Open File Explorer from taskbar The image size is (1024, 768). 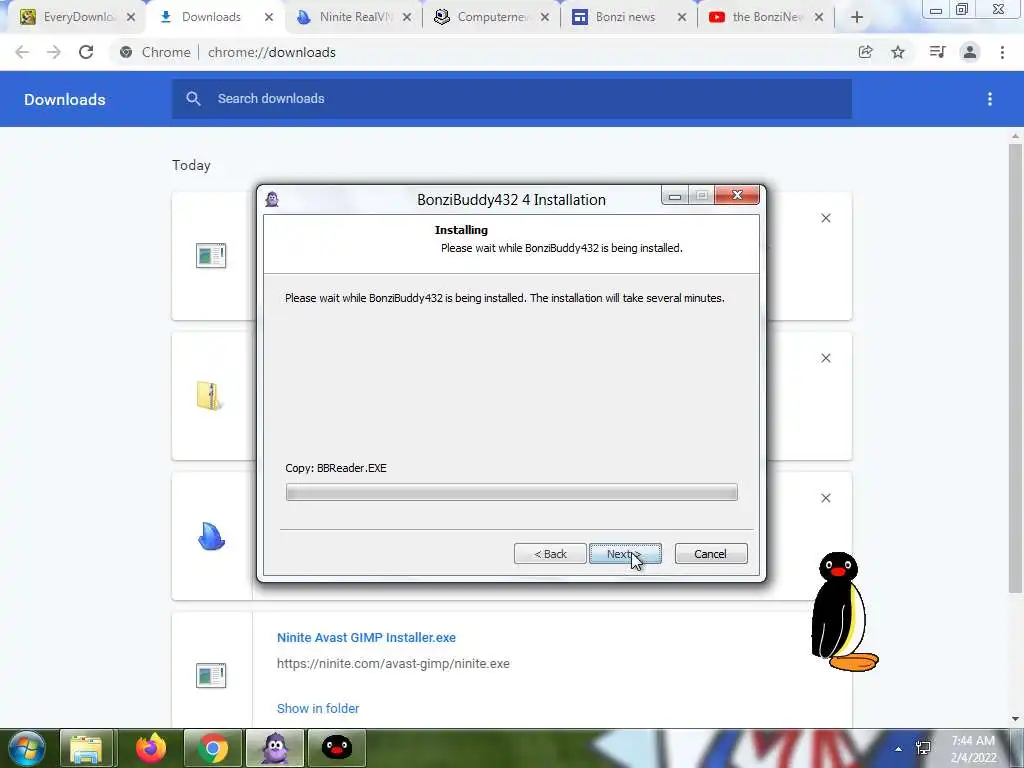coord(87,748)
